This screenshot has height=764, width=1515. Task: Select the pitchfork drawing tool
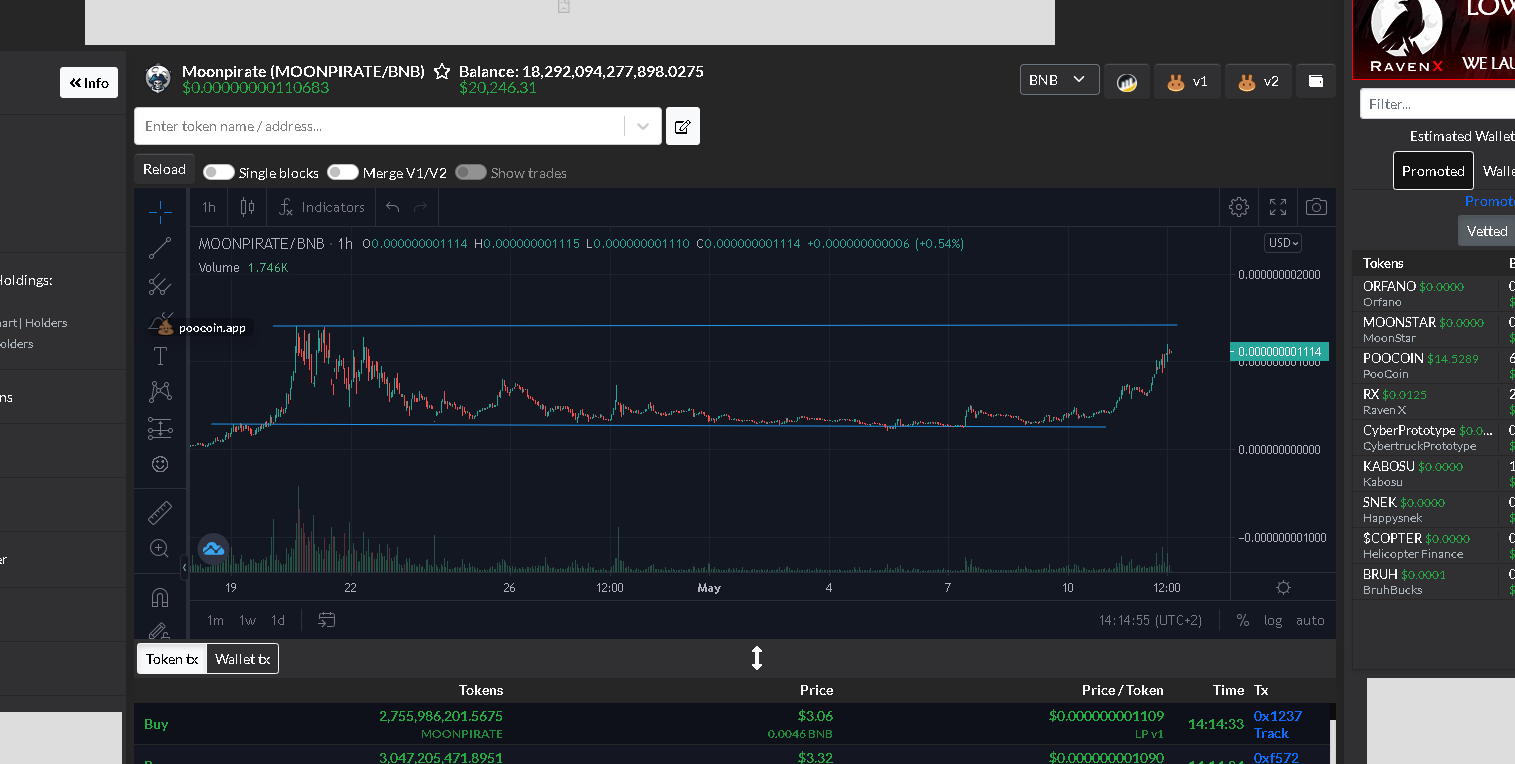(x=160, y=285)
